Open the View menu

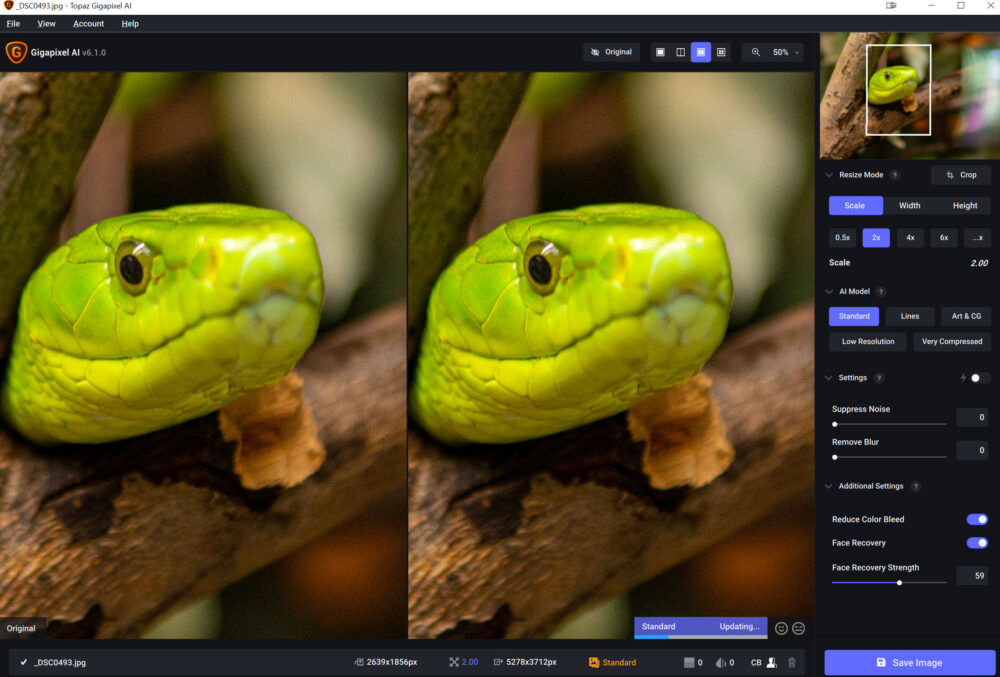47,24
